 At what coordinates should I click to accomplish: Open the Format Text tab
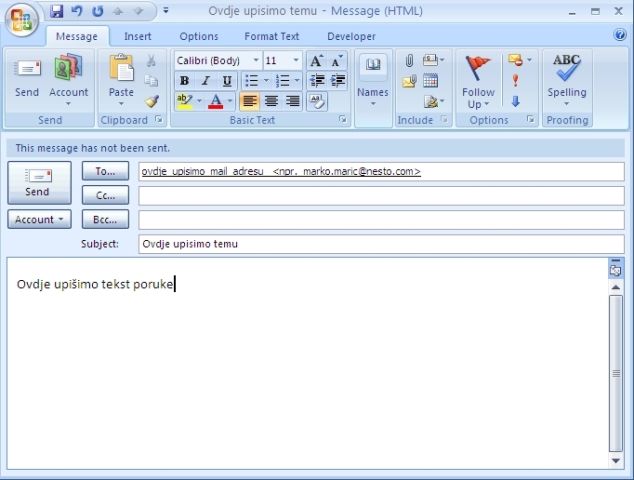[271, 36]
